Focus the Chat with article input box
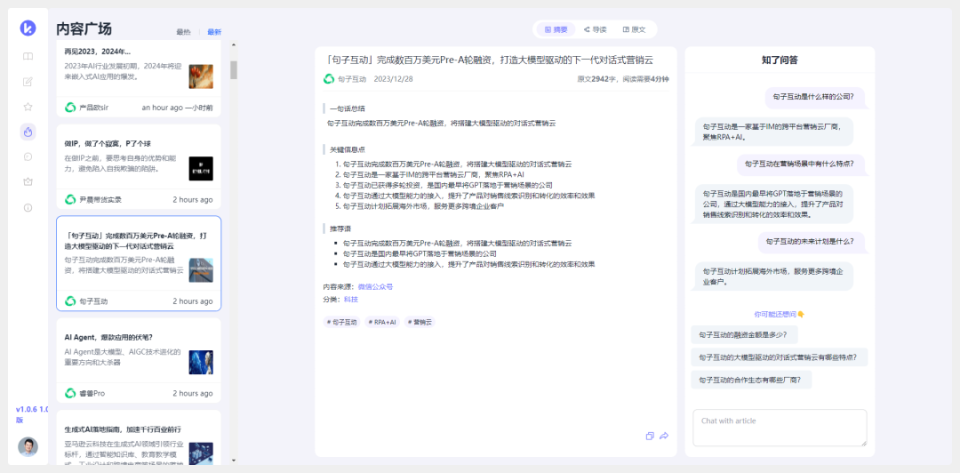This screenshot has height=473, width=960. pyautogui.click(x=779, y=428)
